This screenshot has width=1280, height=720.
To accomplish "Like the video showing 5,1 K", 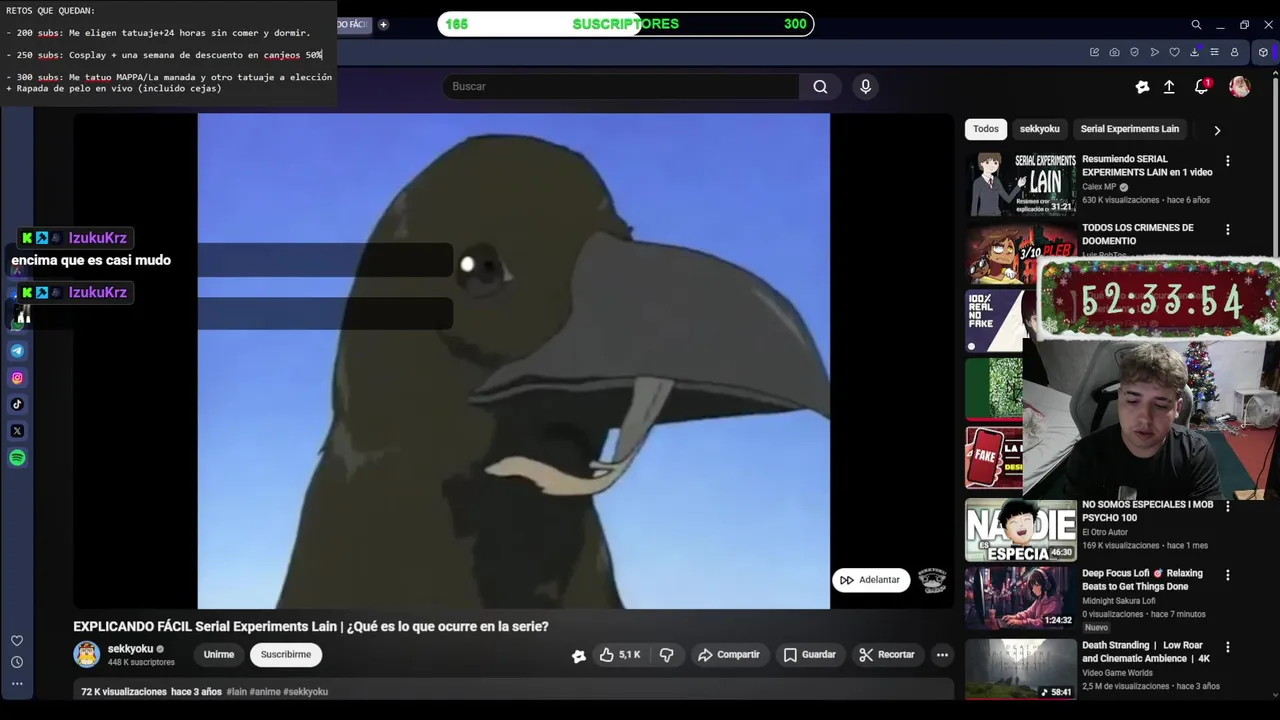I will (620, 655).
